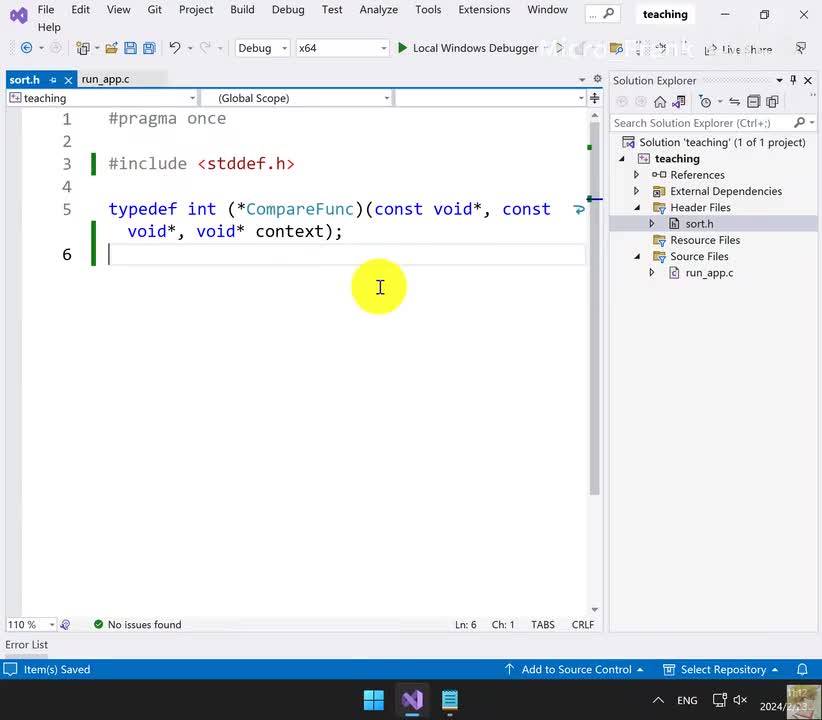The height and width of the screenshot is (720, 822).
Task: Open the Undo history dropdown arrow
Action: [x=190, y=49]
